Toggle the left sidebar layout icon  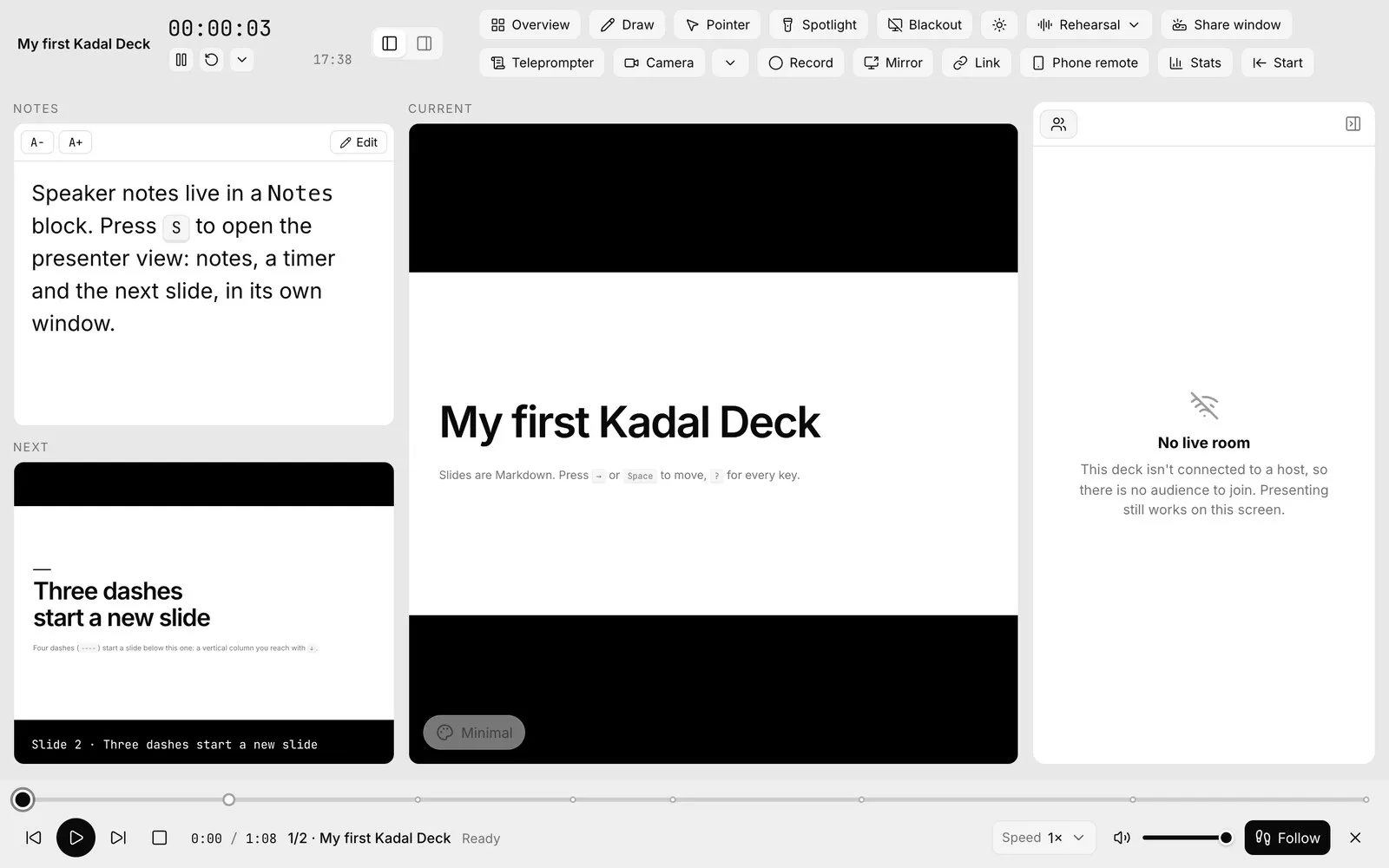click(x=390, y=43)
